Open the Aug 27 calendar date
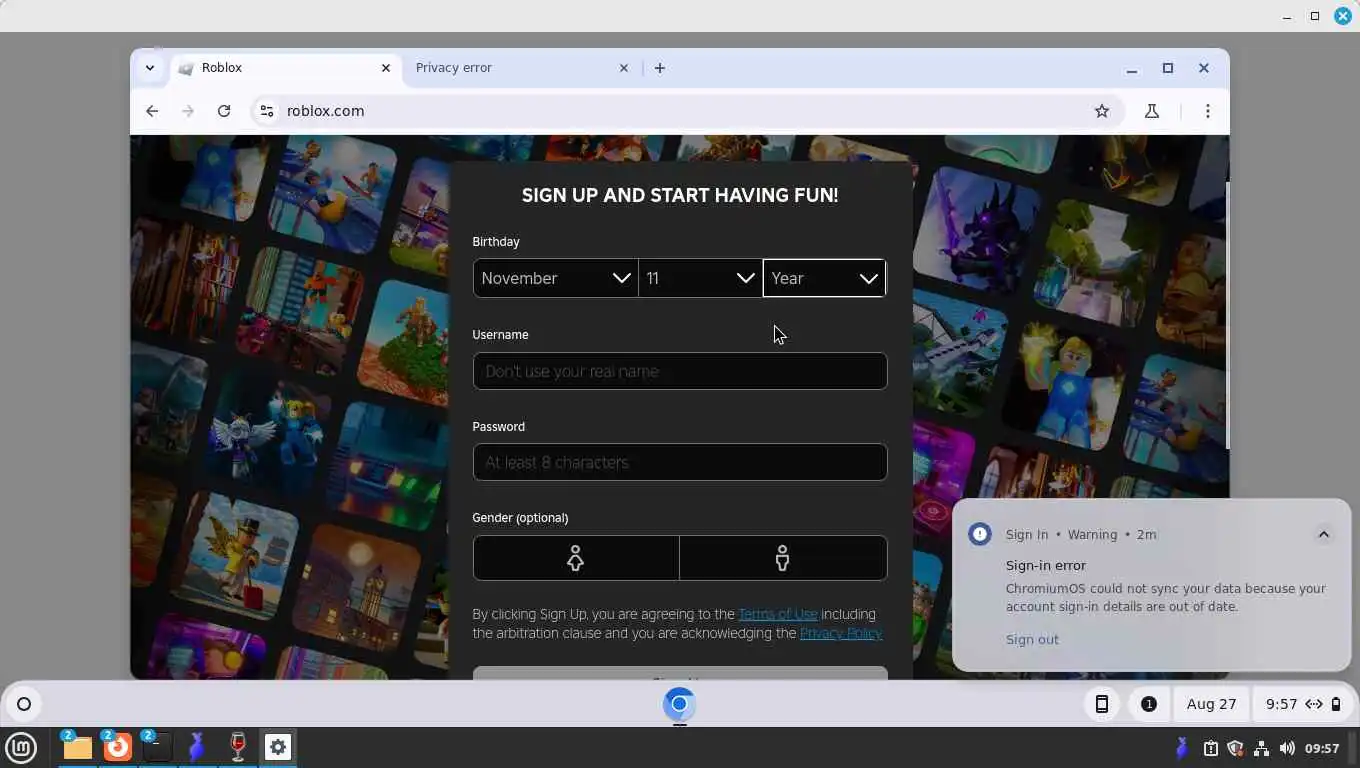Screen dimensions: 1360x768 click(x=1211, y=704)
